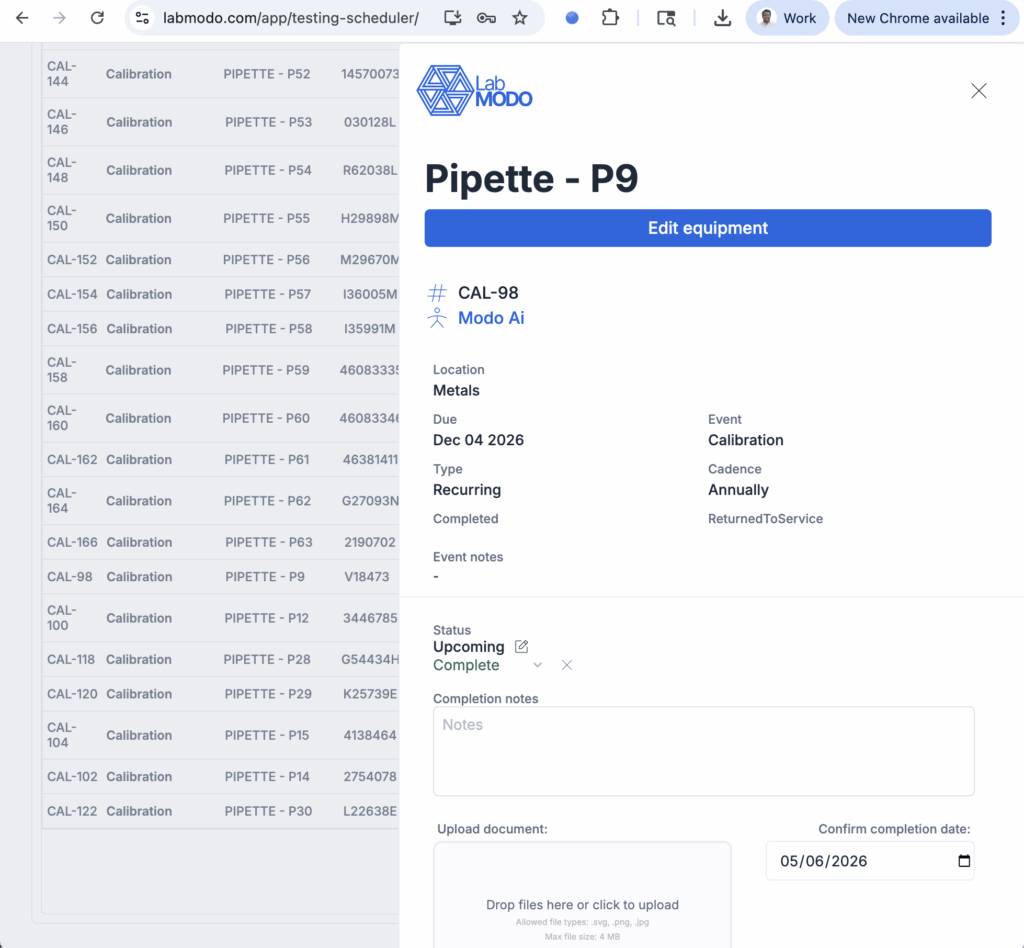Click the CAL-122 cell
Screen dimensions: 1024x948
72,811
